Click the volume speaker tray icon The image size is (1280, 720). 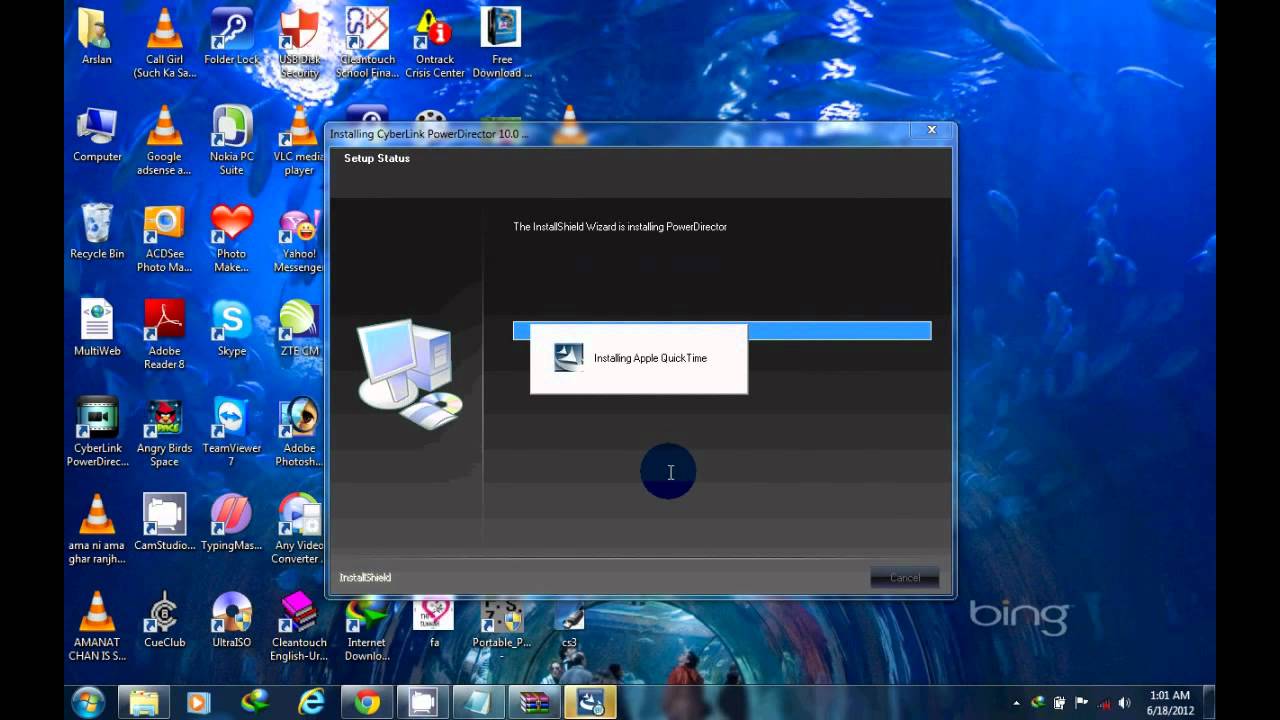coord(1125,703)
